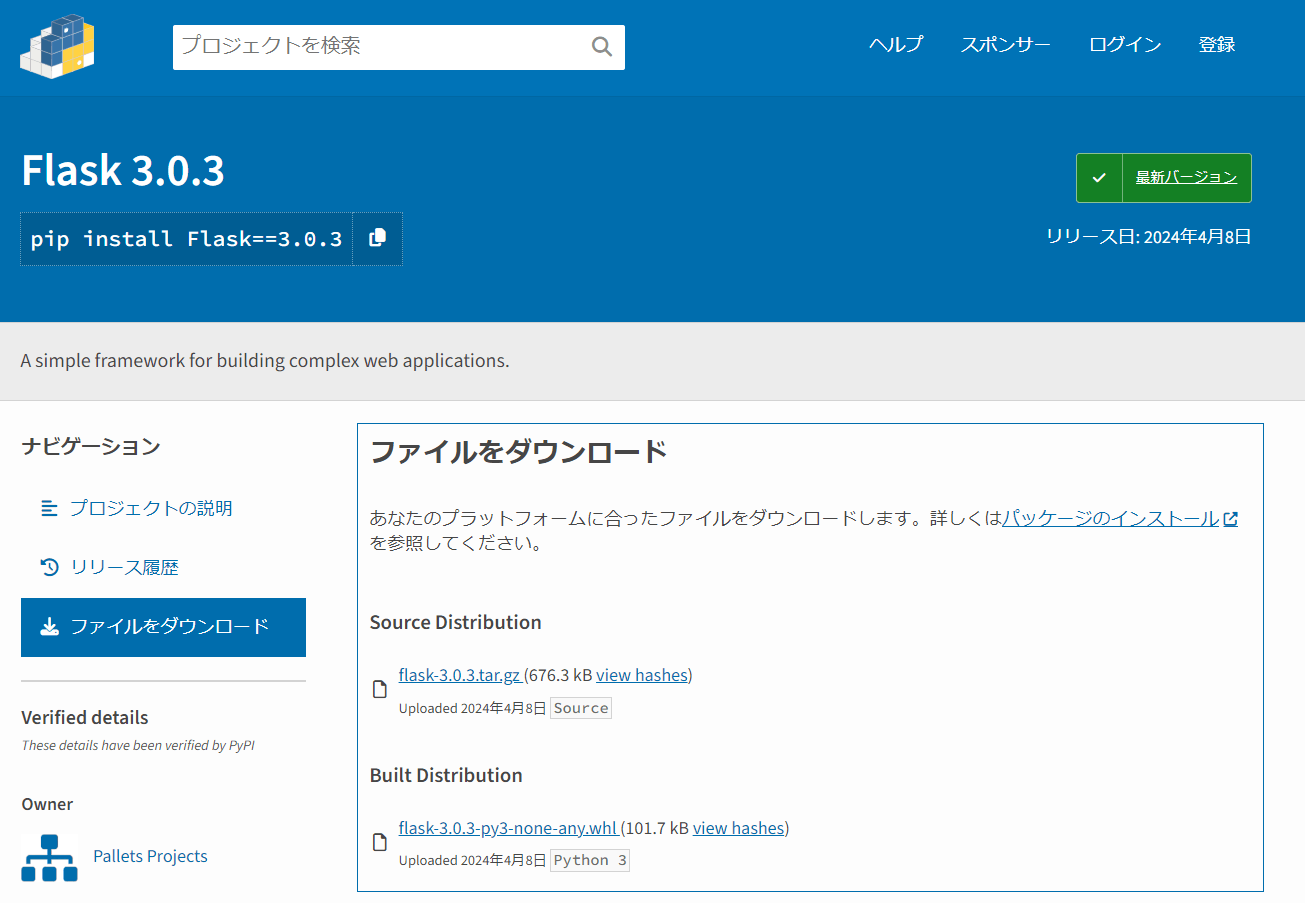The width and height of the screenshot is (1305, 903).
Task: Click the checkmark icon on latest version button
Action: pyautogui.click(x=1100, y=178)
